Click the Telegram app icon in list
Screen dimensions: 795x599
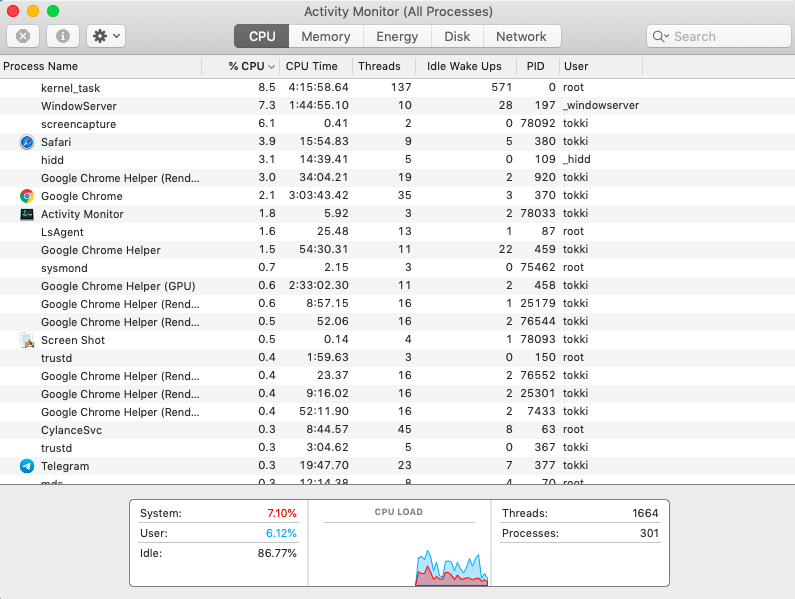(27, 466)
